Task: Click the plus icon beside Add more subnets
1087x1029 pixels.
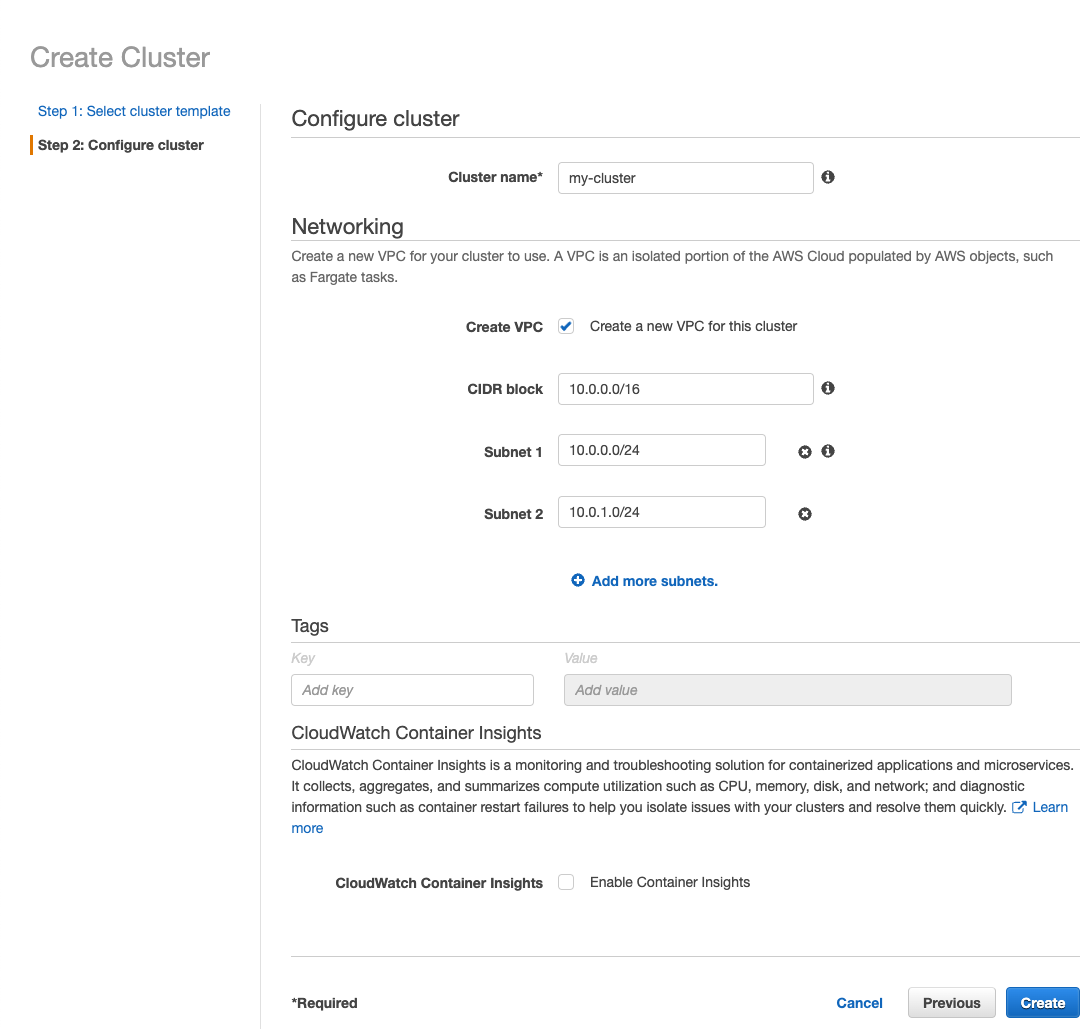Action: pyautogui.click(x=577, y=580)
